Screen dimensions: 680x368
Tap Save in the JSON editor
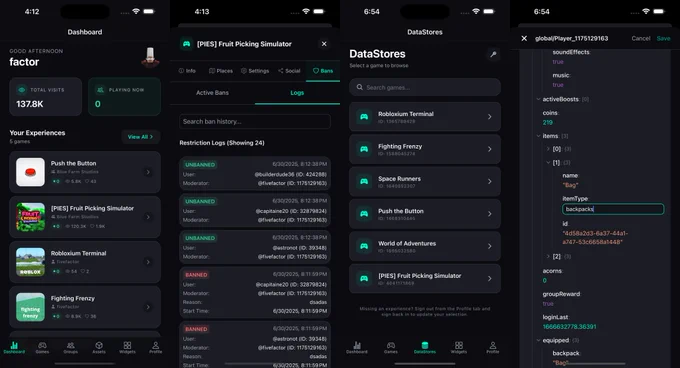[x=663, y=39]
